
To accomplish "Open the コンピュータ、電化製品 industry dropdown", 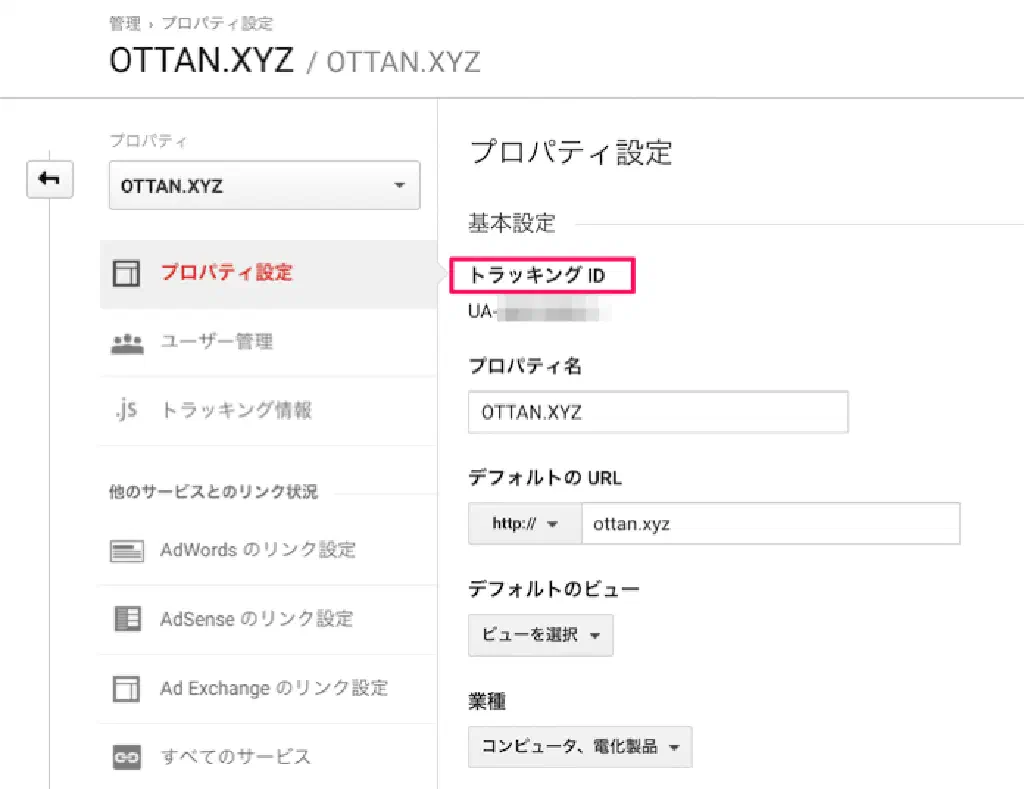I will 579,747.
